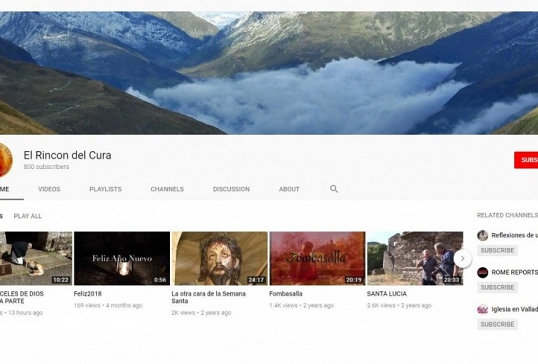Click the channel search magnifier icon

[x=334, y=189]
